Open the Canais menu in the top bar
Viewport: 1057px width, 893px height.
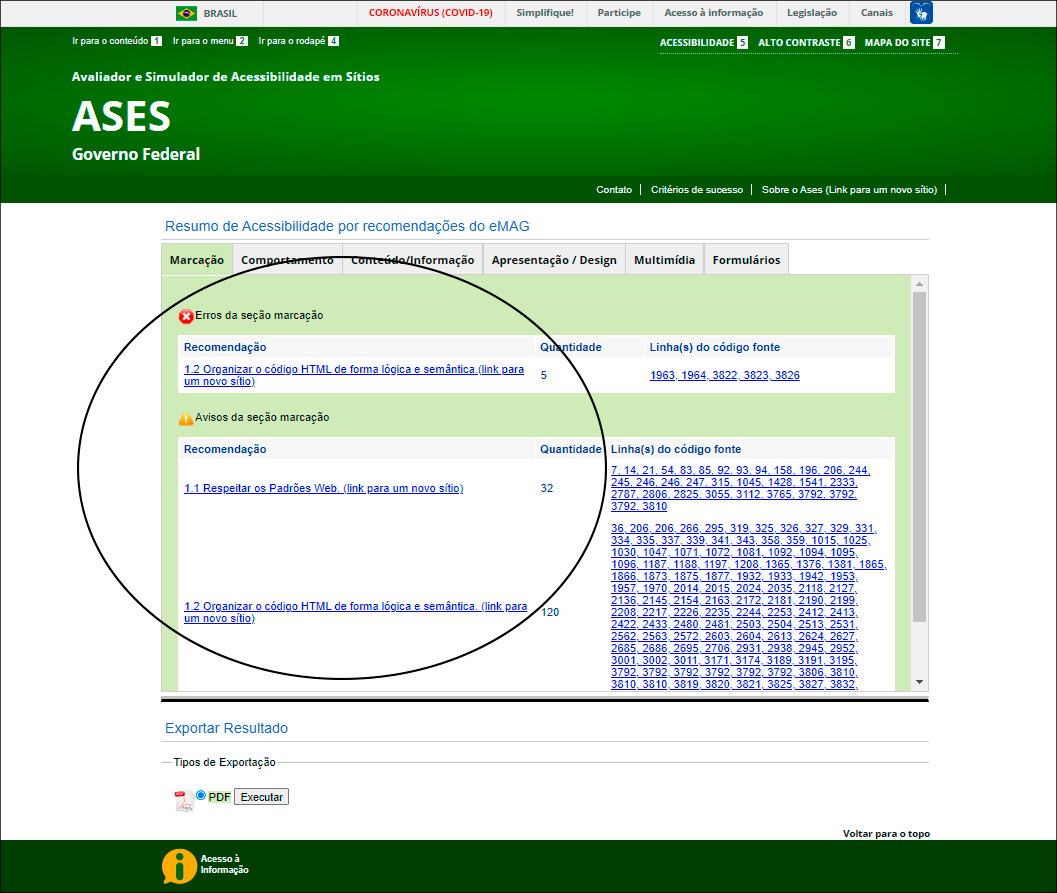[876, 13]
